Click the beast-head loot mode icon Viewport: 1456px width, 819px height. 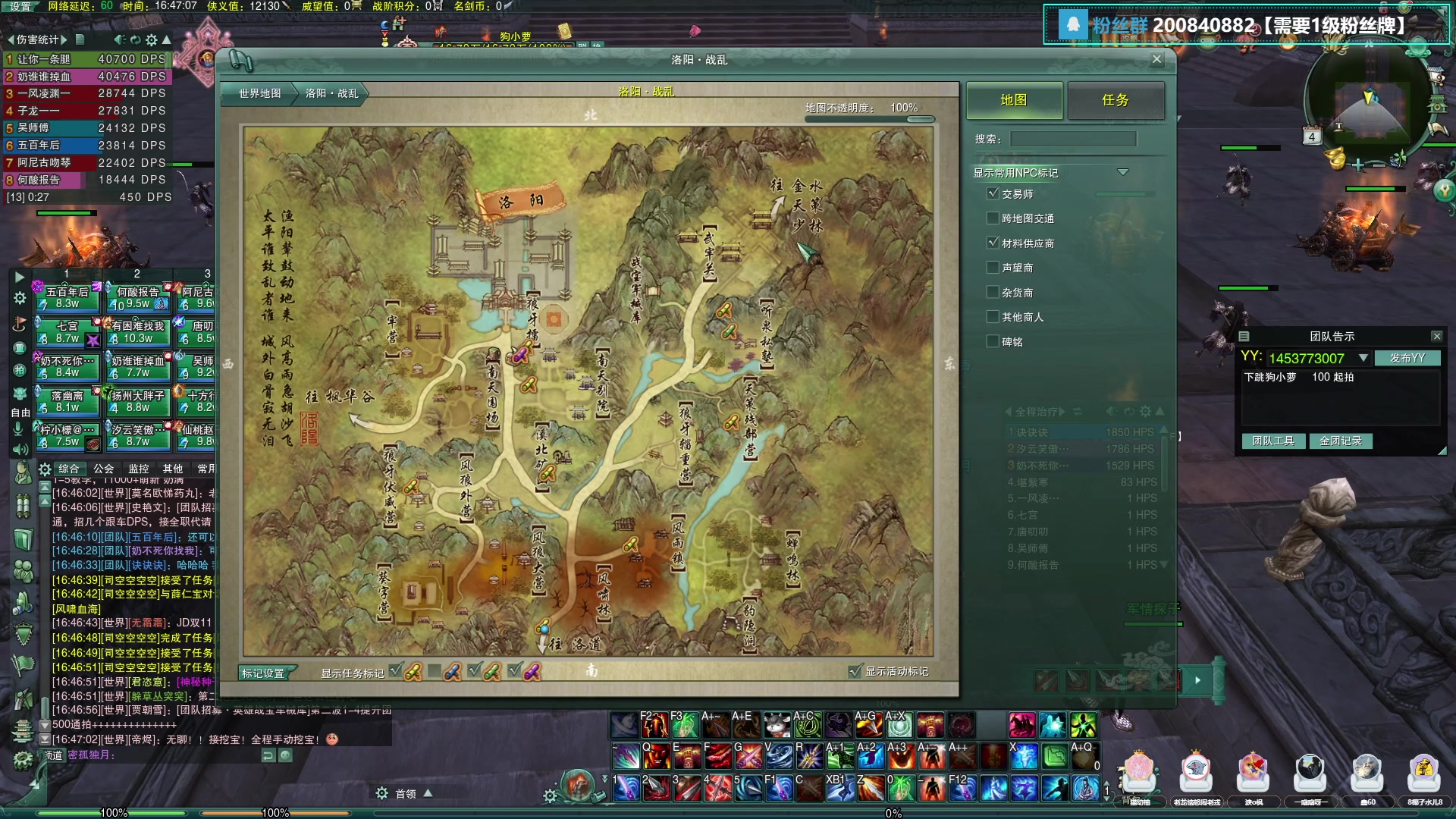pos(20,394)
